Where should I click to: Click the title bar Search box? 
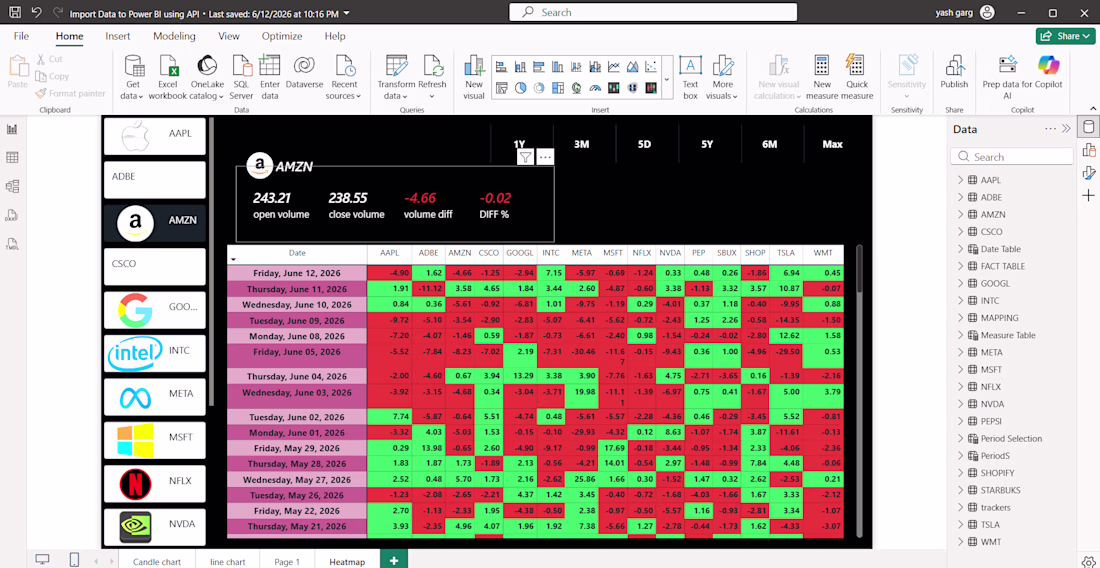coord(652,13)
